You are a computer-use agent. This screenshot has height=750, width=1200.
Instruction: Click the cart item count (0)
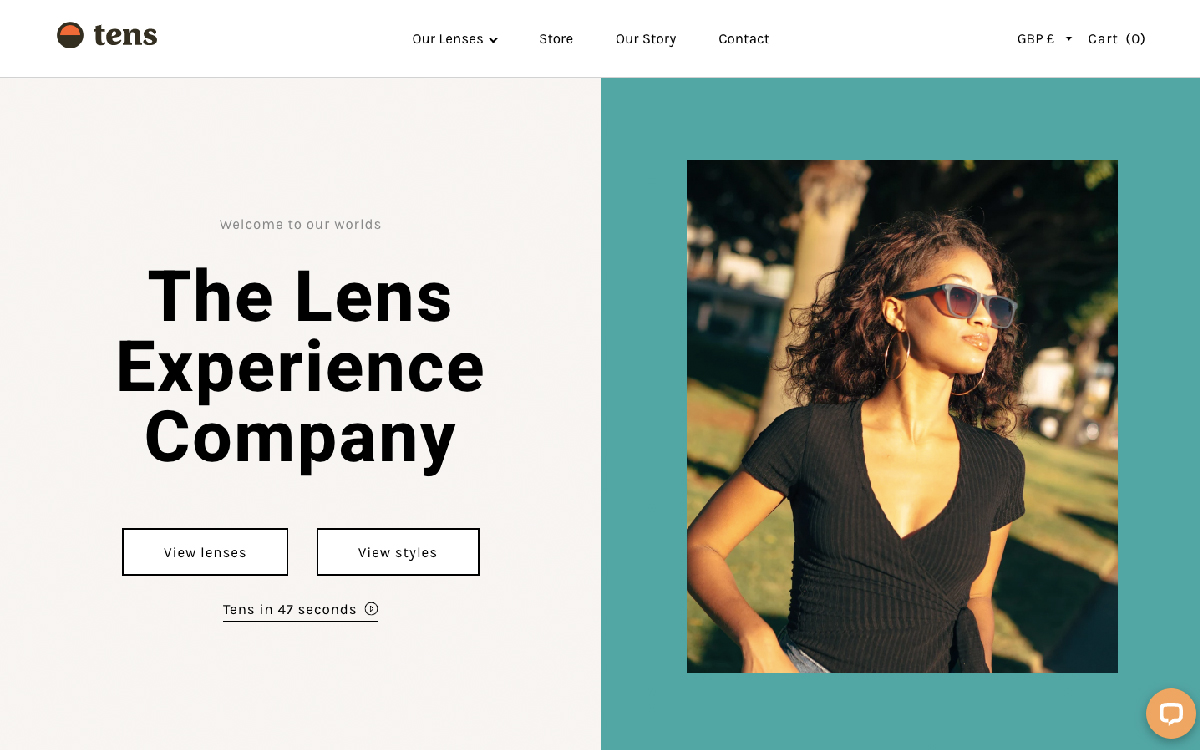coord(1136,39)
